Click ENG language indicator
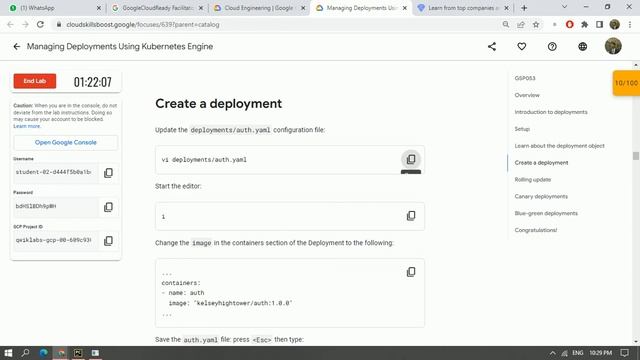 click(578, 353)
